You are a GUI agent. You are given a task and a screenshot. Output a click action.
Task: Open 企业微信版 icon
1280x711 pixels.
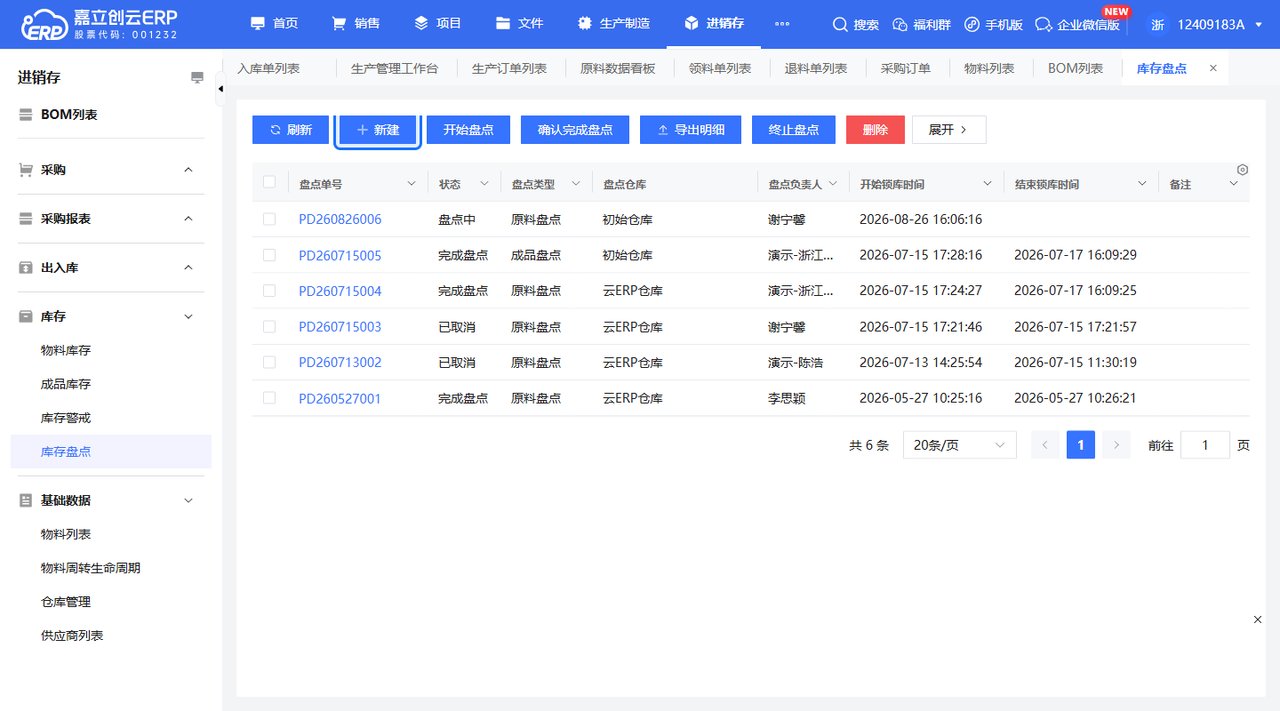click(1044, 24)
